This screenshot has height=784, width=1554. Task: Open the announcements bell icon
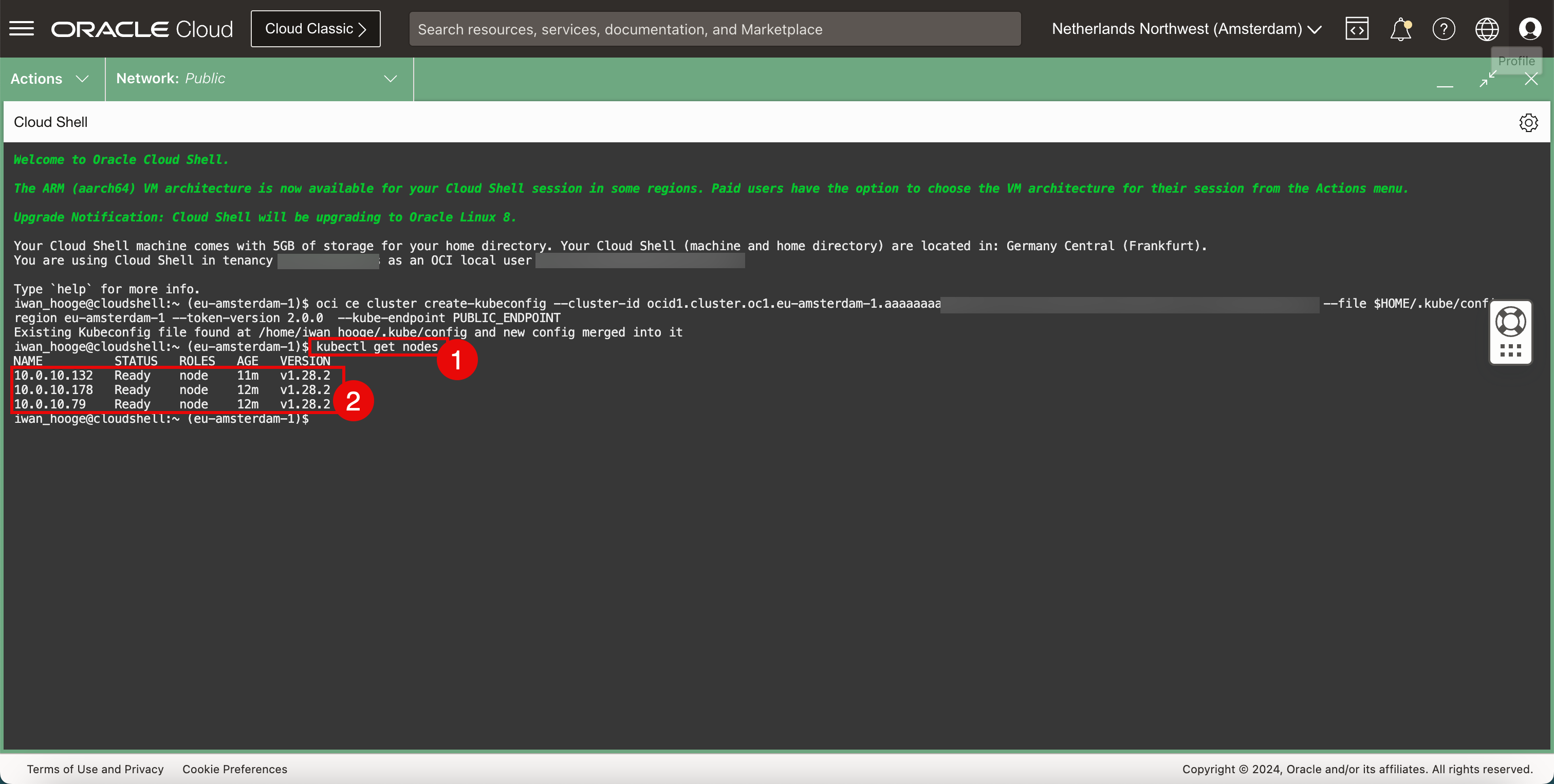1400,29
